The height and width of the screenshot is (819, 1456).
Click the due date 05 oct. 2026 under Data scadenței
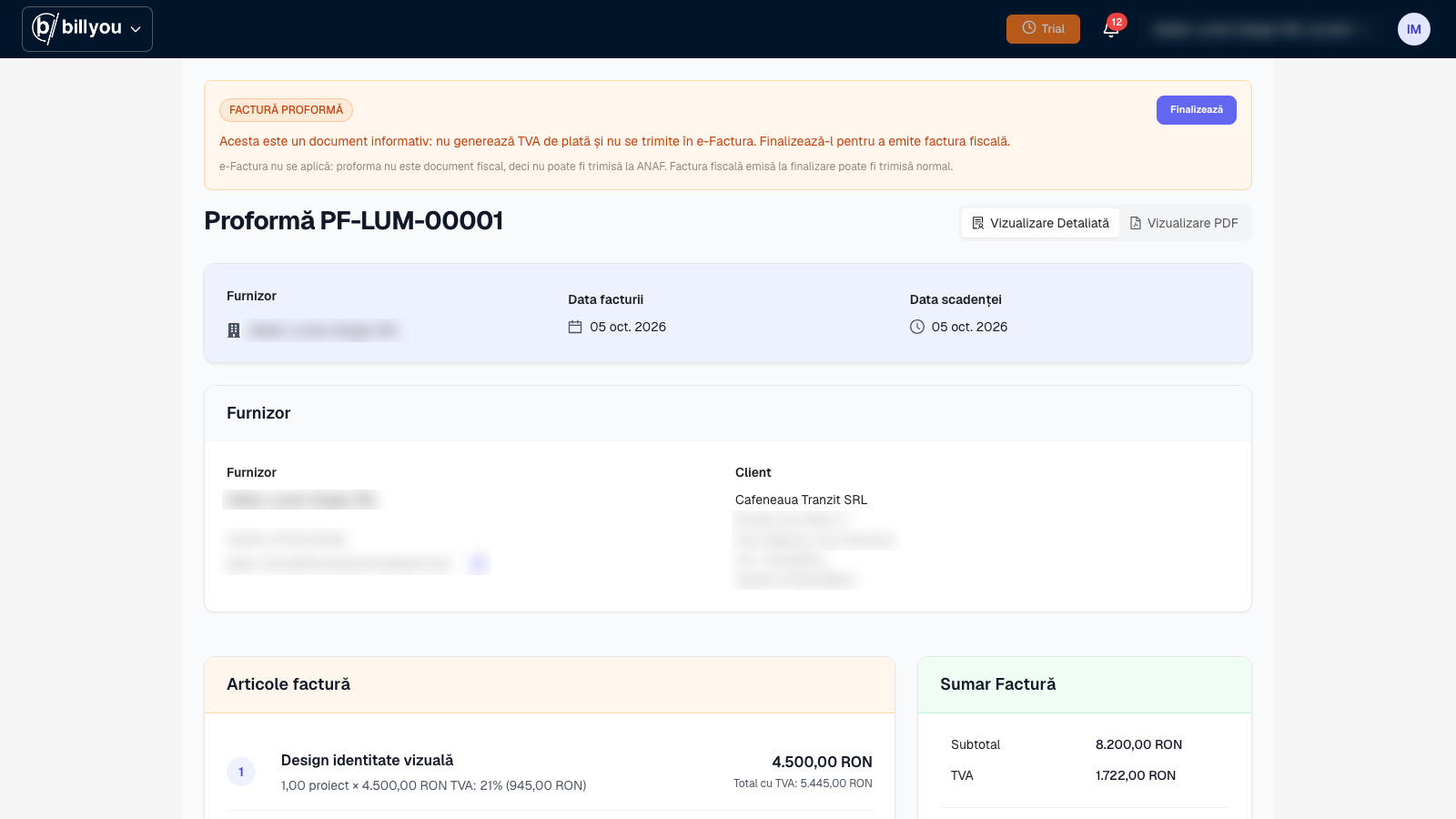click(x=969, y=327)
